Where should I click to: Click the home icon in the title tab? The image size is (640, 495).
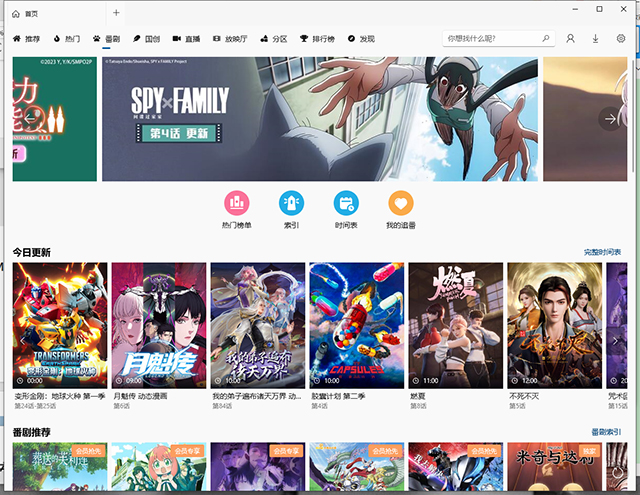click(x=16, y=14)
